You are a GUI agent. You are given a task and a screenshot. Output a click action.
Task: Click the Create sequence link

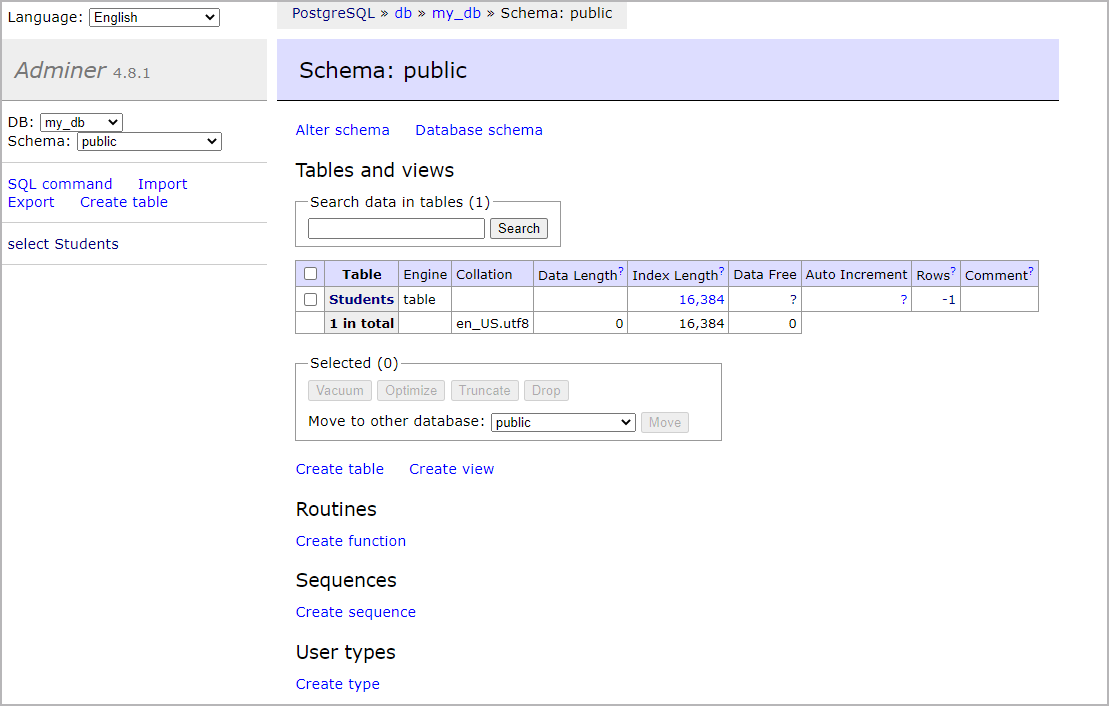tap(356, 613)
